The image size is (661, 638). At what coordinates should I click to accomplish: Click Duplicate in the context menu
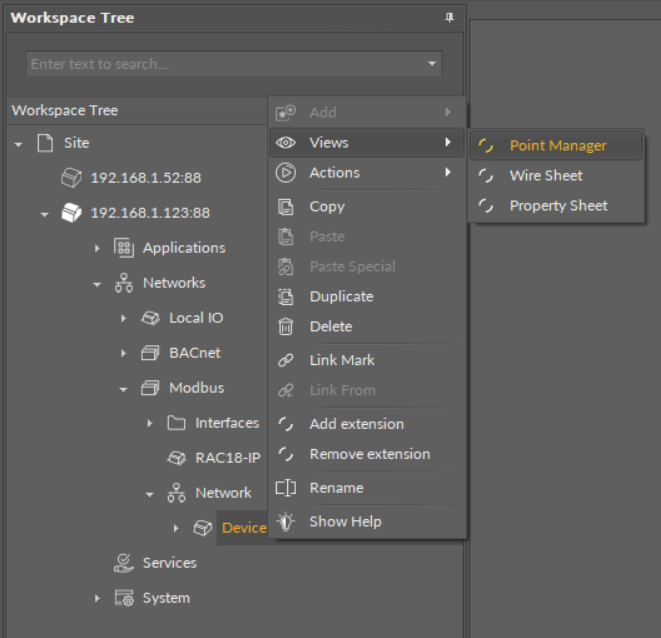(341, 297)
